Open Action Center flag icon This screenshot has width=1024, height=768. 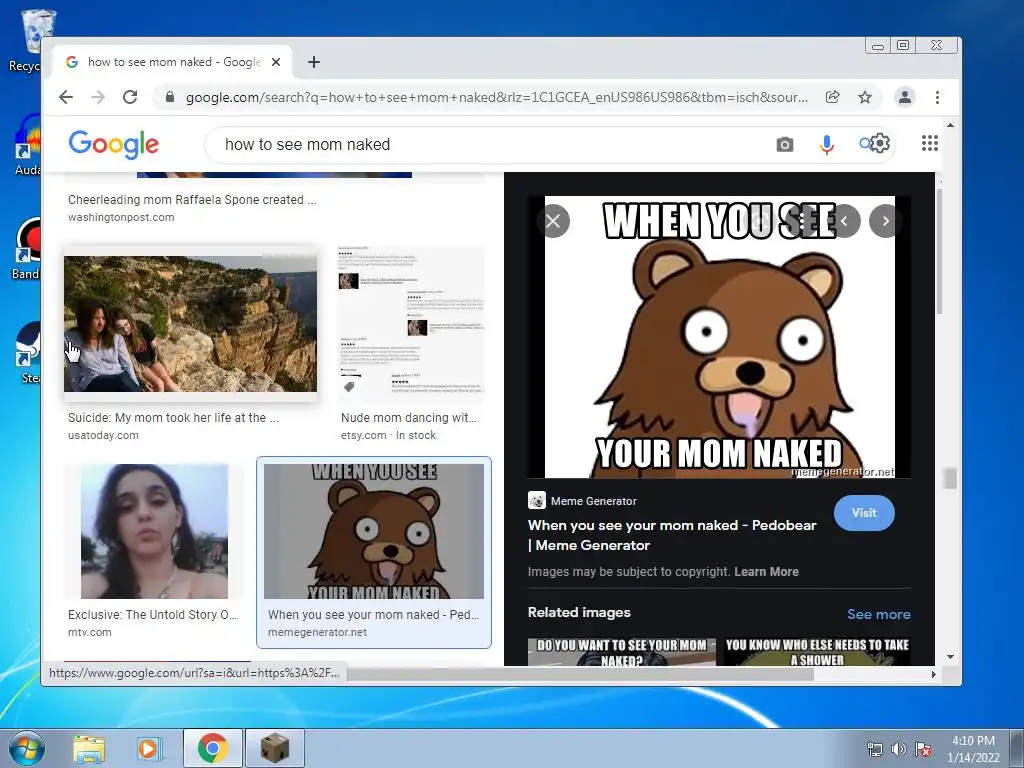coord(923,749)
